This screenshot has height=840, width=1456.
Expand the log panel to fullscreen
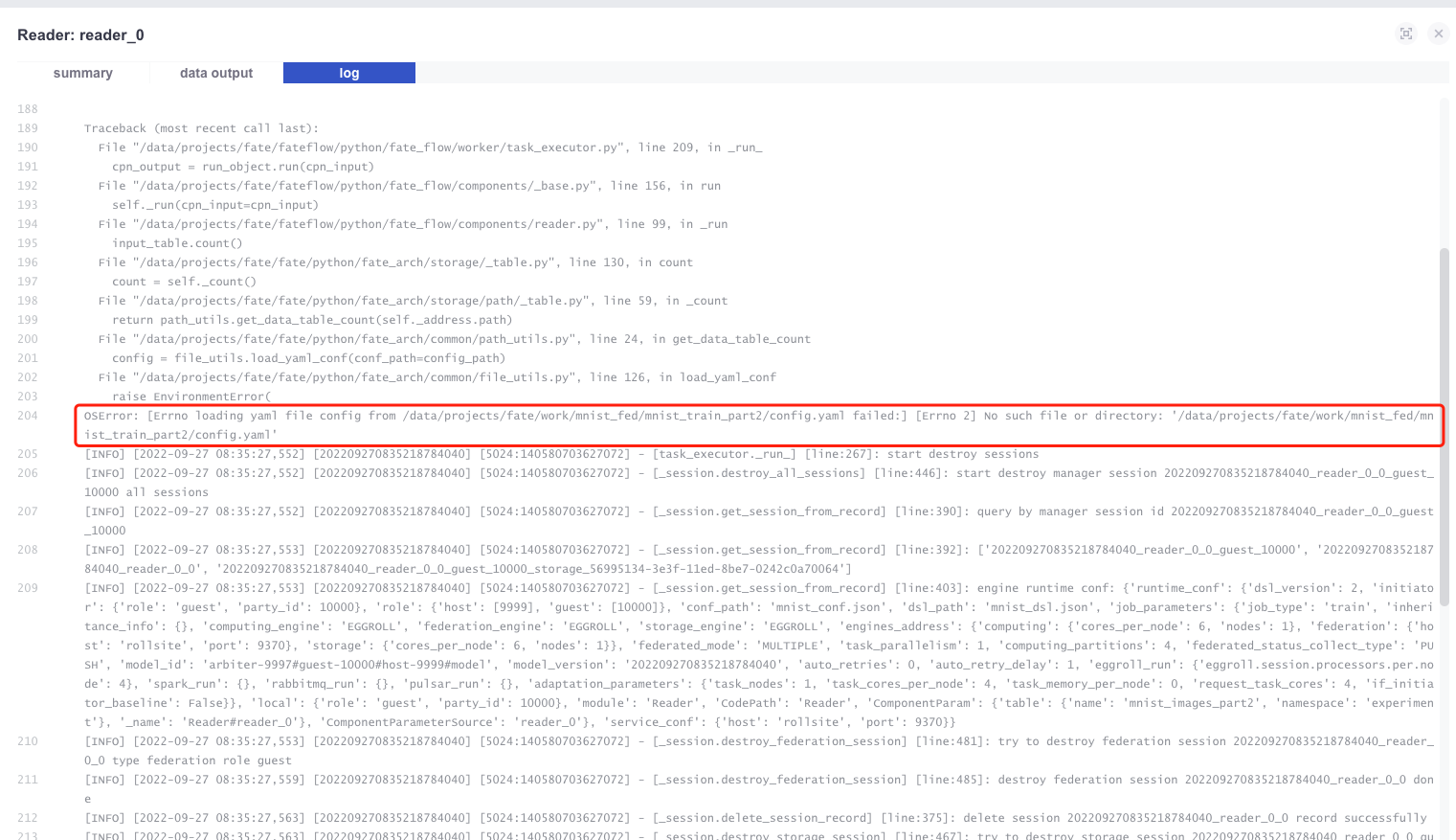click(x=1405, y=34)
